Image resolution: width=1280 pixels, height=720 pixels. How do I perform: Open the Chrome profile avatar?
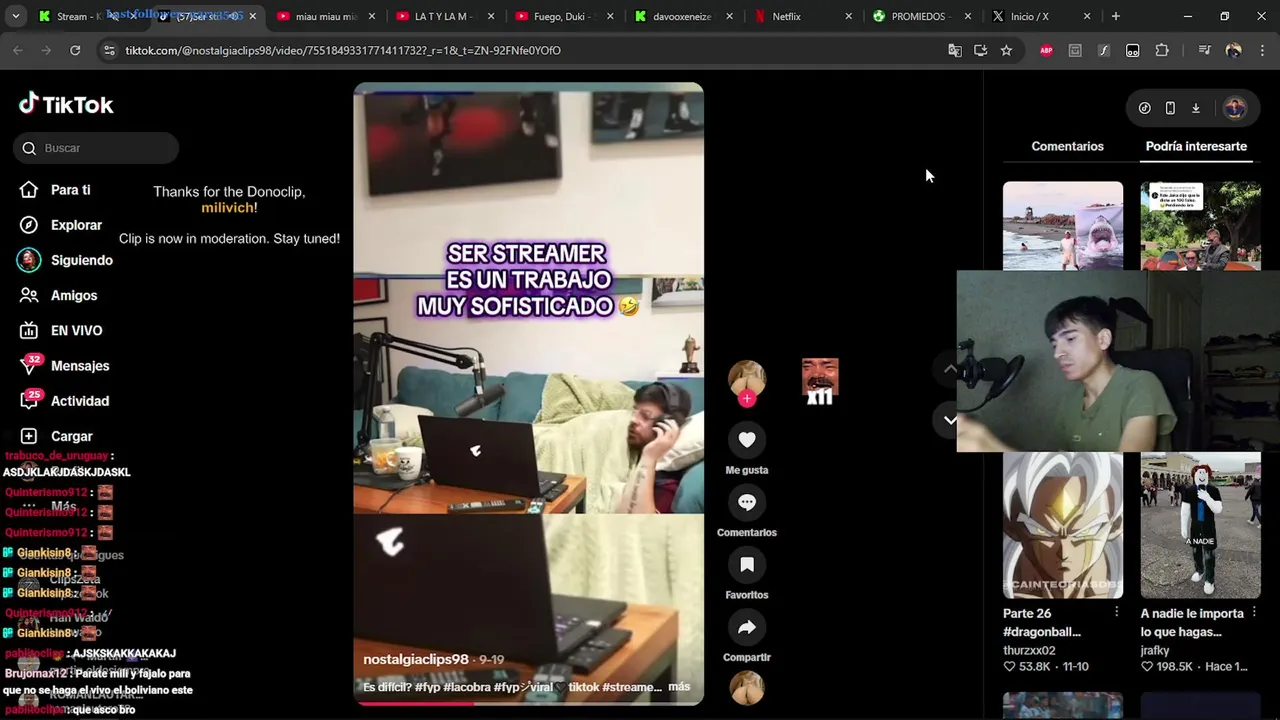[x=1233, y=50]
